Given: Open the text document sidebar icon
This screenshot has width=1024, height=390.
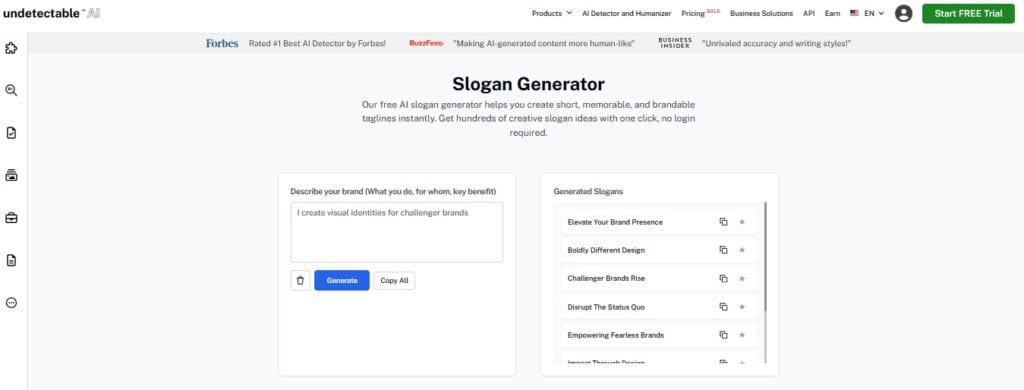Looking at the screenshot, I should point(11,260).
